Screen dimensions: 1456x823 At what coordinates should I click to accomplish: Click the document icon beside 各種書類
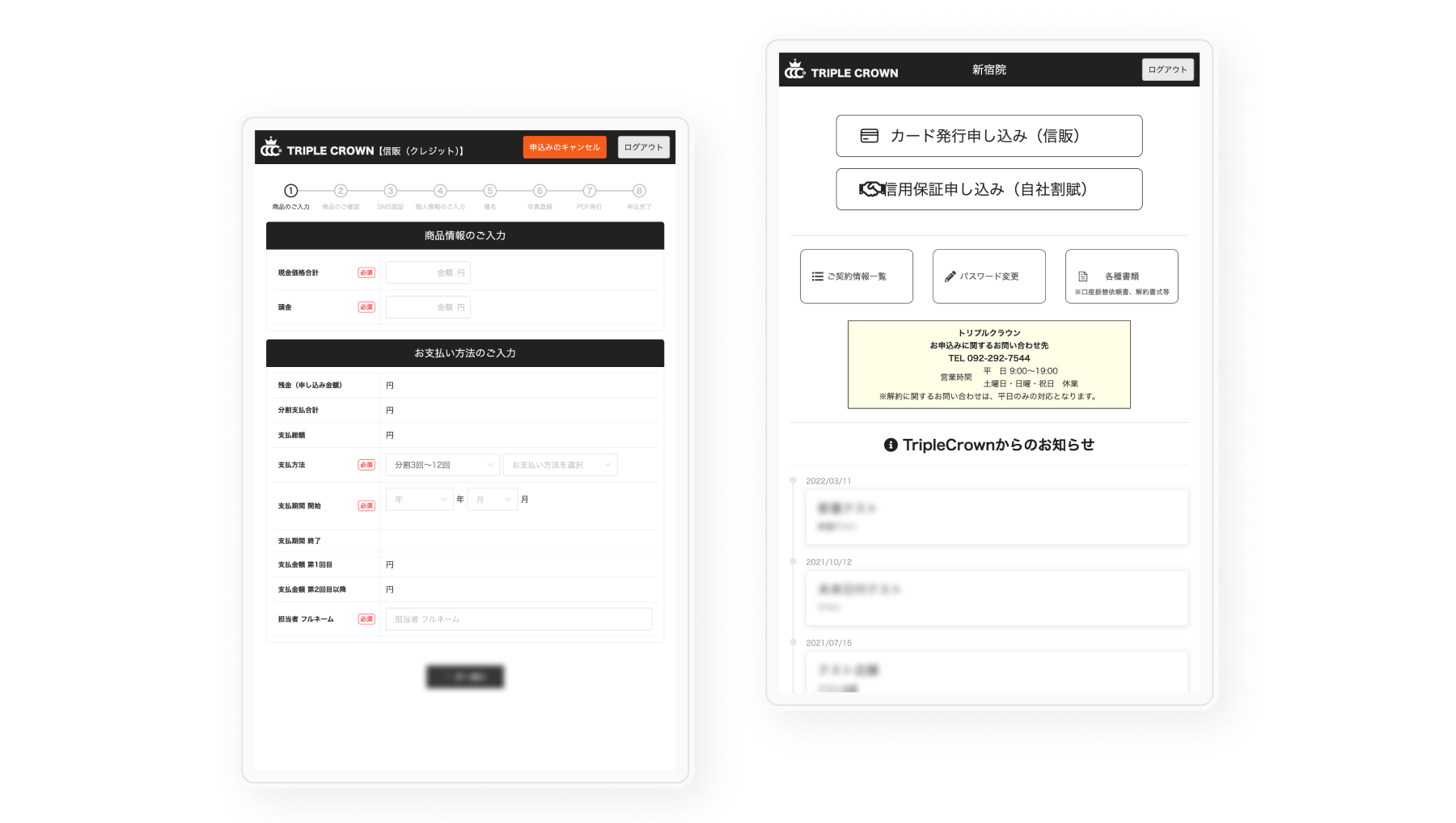click(1082, 276)
